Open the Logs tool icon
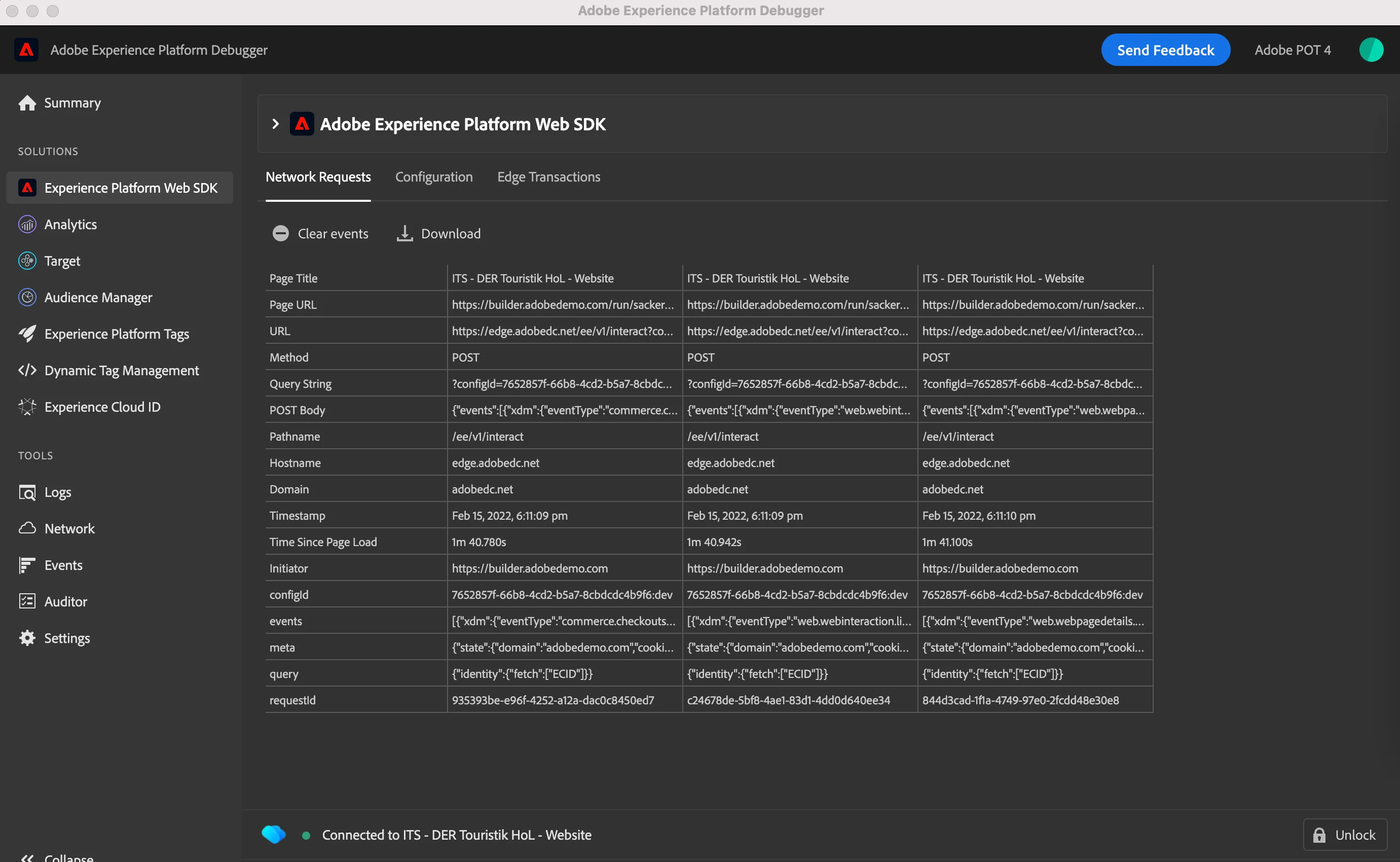 [27, 492]
